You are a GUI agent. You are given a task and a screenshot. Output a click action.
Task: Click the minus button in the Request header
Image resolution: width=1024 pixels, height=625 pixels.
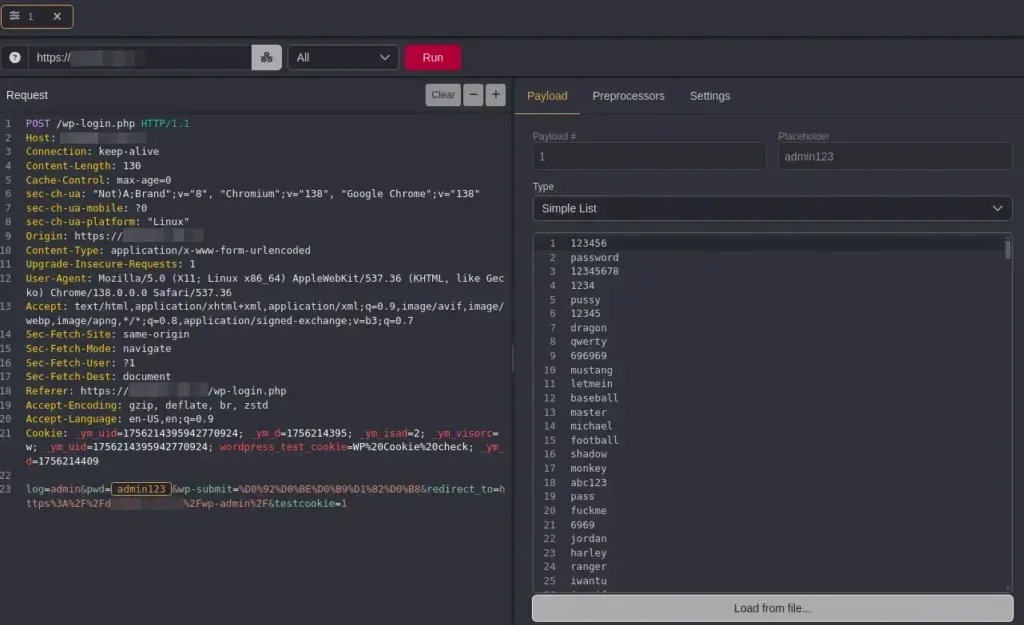point(473,95)
